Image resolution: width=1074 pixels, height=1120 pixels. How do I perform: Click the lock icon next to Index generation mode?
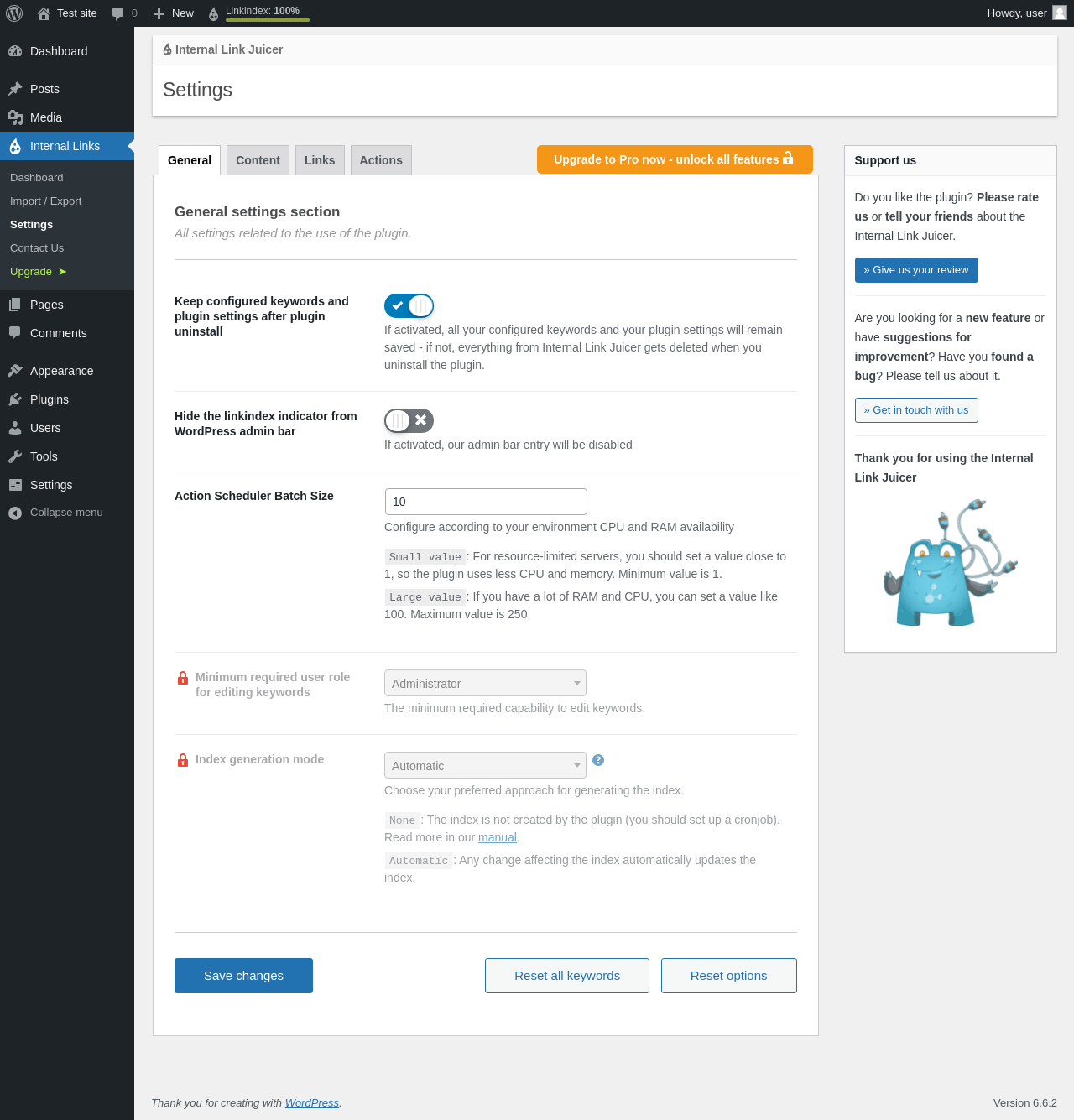click(x=183, y=760)
